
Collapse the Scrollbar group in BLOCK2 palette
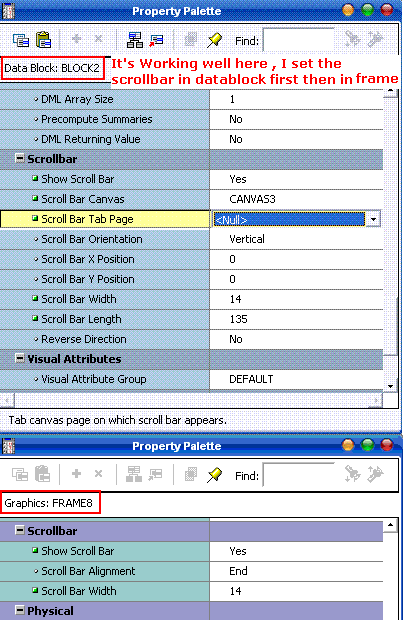(19, 158)
